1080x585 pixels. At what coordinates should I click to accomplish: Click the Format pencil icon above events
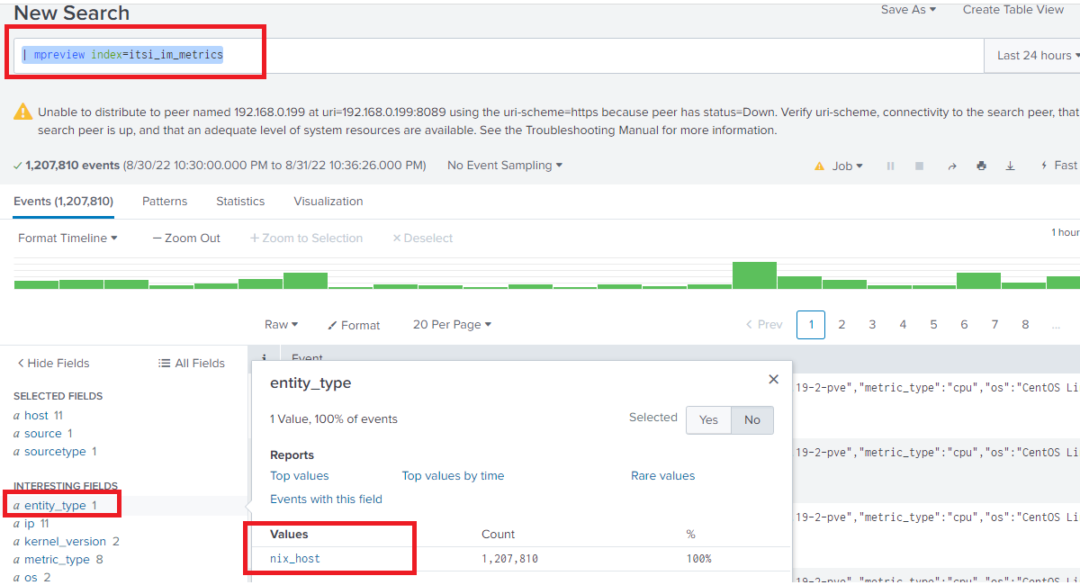pyautogui.click(x=330, y=324)
